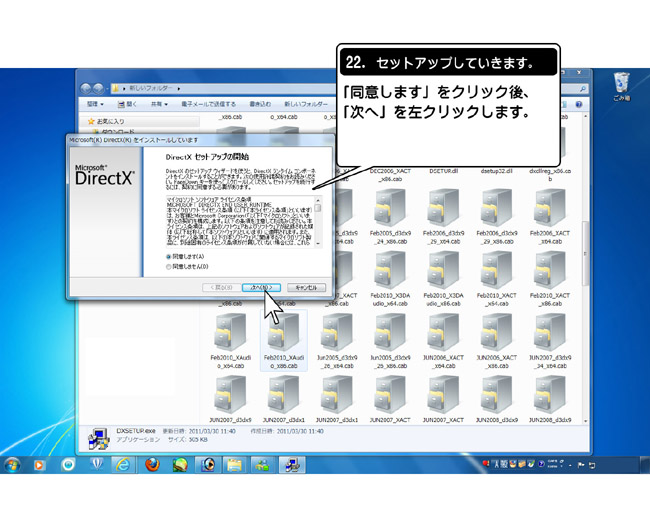Click the DXSETUP.exe icon in details pane
Viewport: 650px width, 507px height.
pyautogui.click(x=99, y=439)
